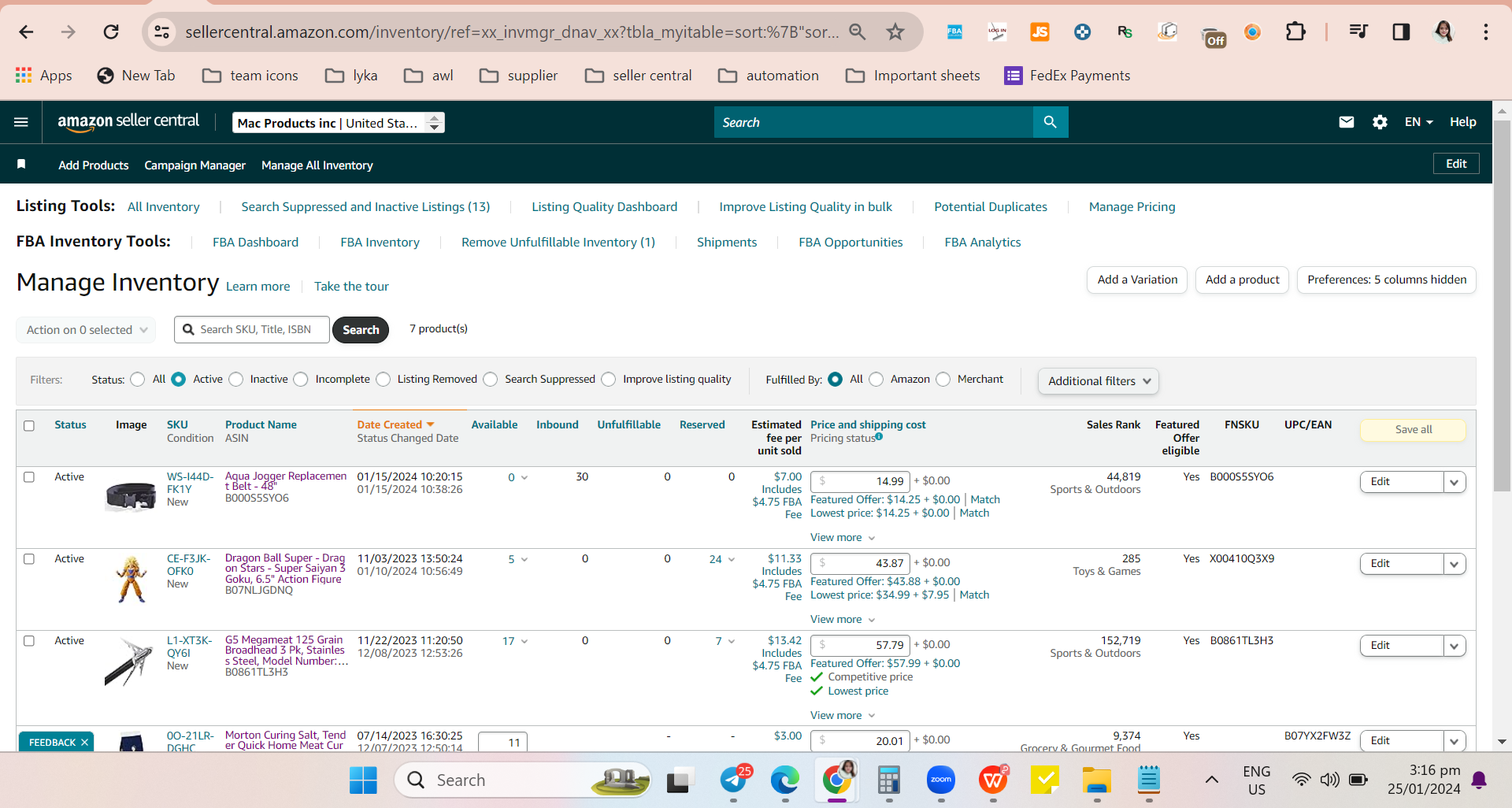This screenshot has height=808, width=1512.
Task: Open the browser side panel icon
Action: (x=1401, y=32)
